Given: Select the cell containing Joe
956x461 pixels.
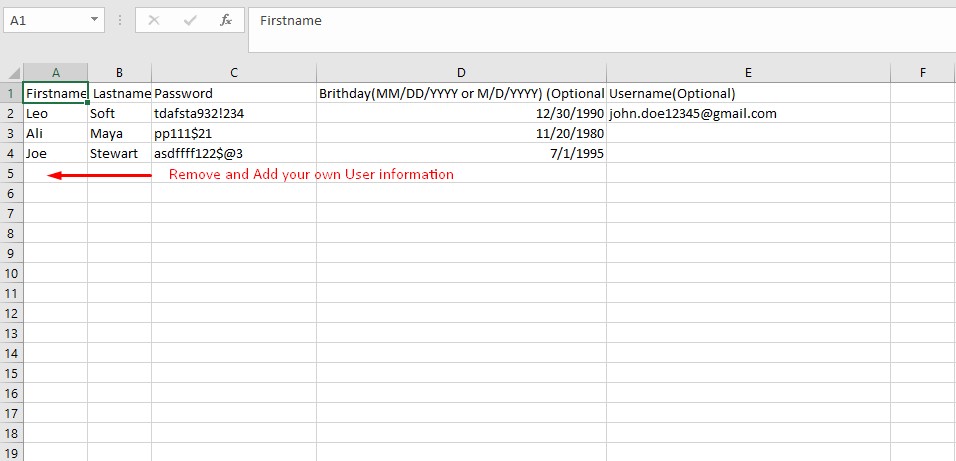Looking at the screenshot, I should click(x=56, y=154).
